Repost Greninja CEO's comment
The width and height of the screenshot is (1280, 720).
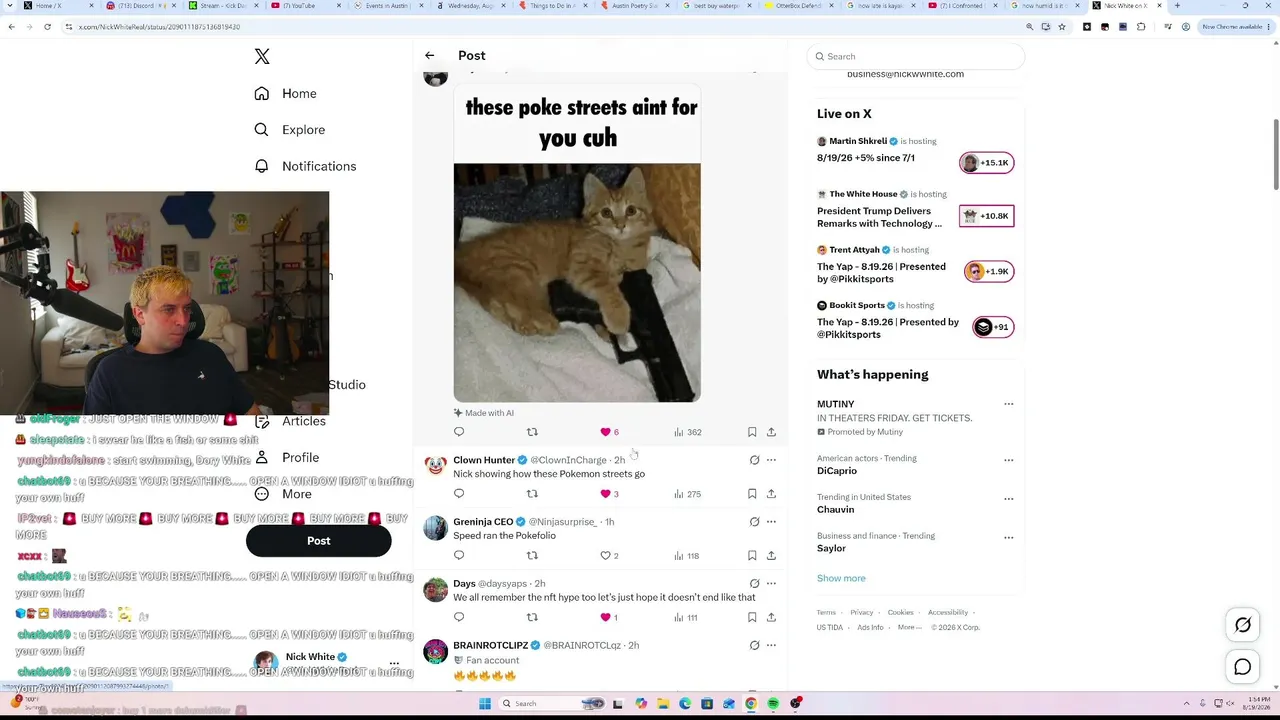pos(532,556)
